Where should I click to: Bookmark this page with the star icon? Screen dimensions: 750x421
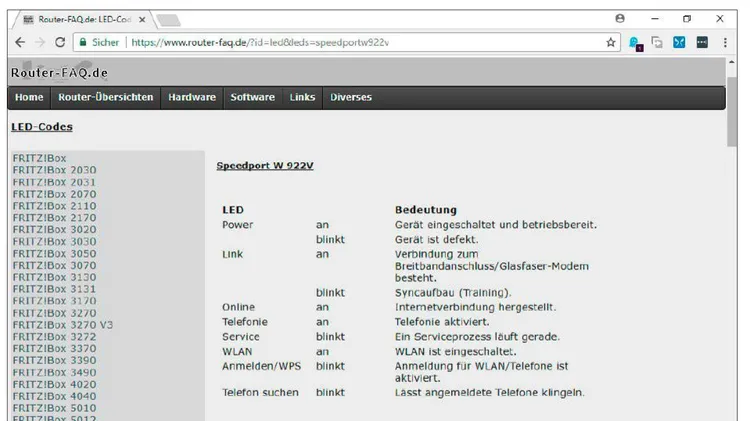point(610,43)
